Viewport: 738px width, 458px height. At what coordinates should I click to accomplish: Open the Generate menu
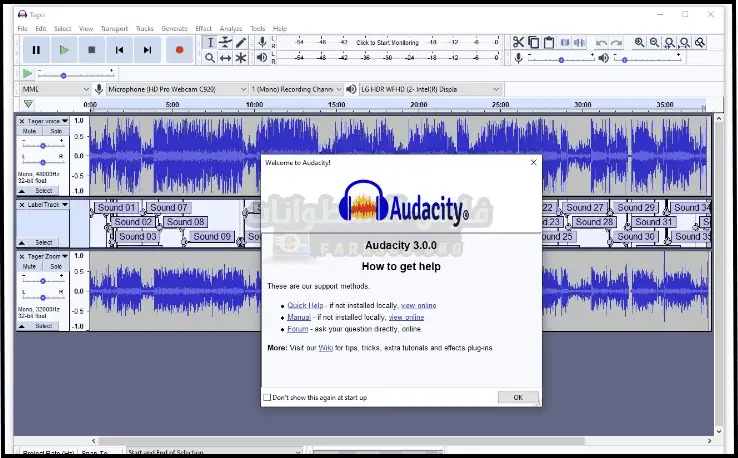(174, 29)
